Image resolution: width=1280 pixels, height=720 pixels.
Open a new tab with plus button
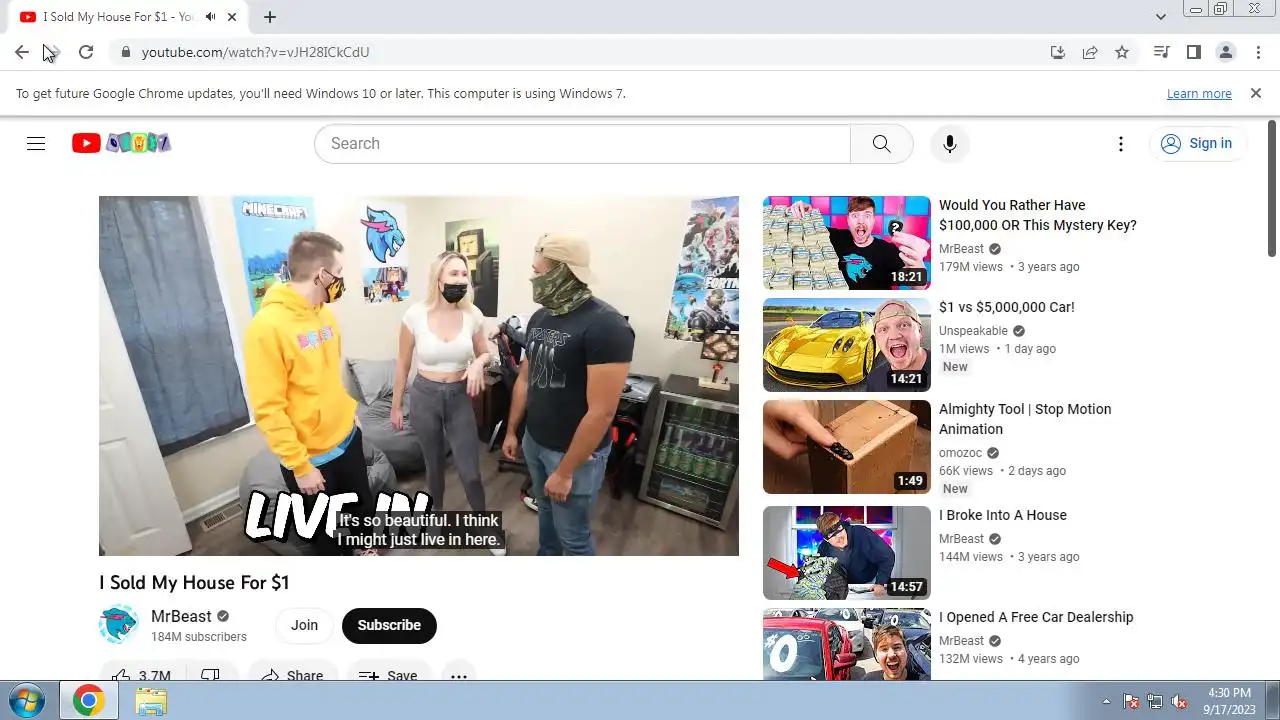(270, 17)
